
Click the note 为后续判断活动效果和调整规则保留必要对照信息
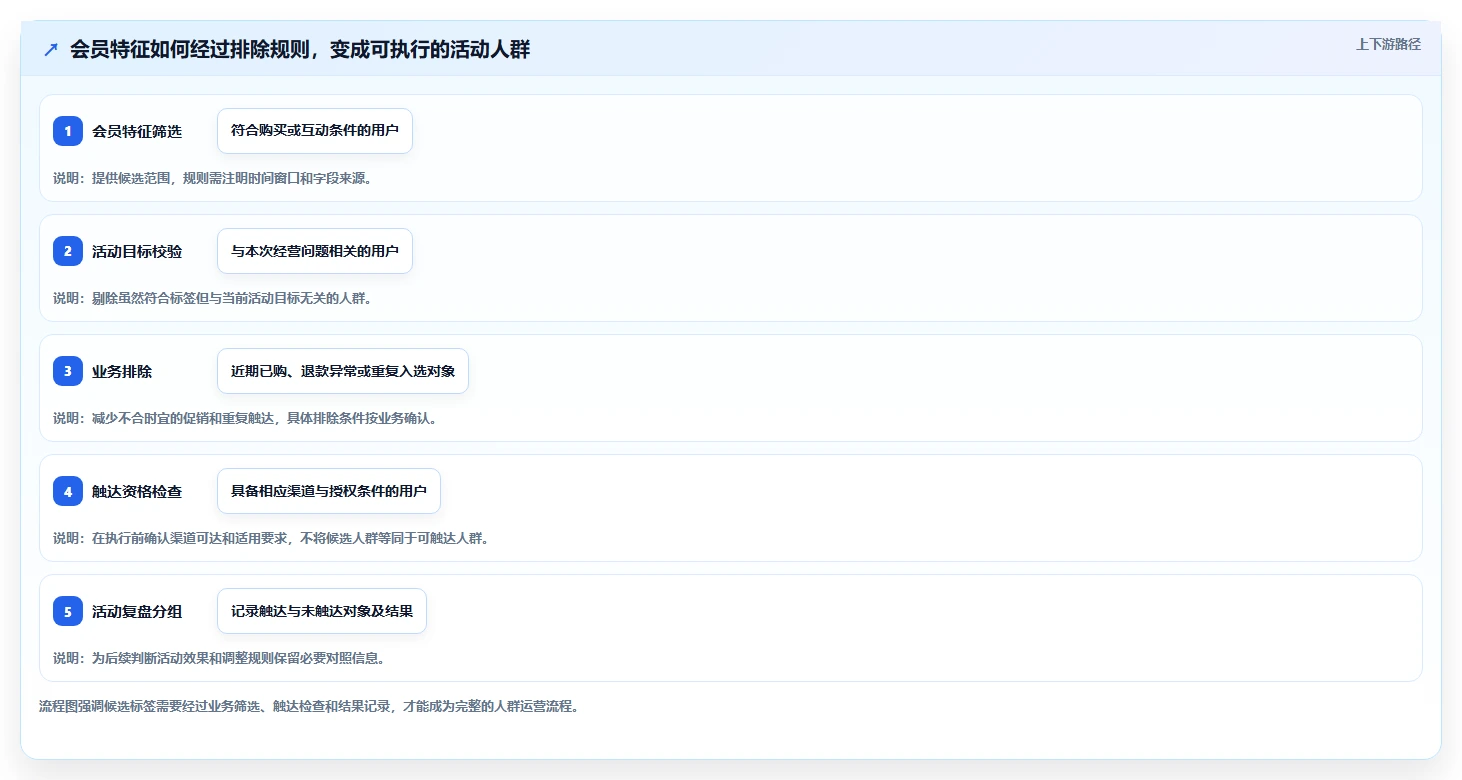[x=219, y=658]
